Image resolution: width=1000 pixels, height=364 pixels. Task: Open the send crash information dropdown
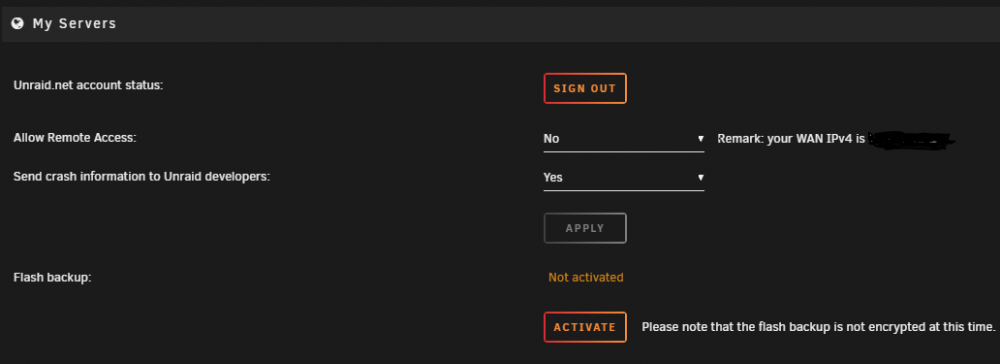(x=624, y=178)
